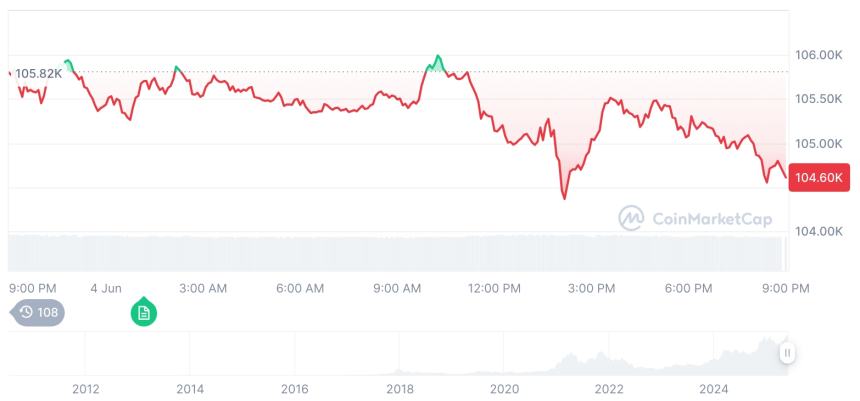Click the range slider handle on the year navigator
The width and height of the screenshot is (860, 401).
(x=788, y=352)
